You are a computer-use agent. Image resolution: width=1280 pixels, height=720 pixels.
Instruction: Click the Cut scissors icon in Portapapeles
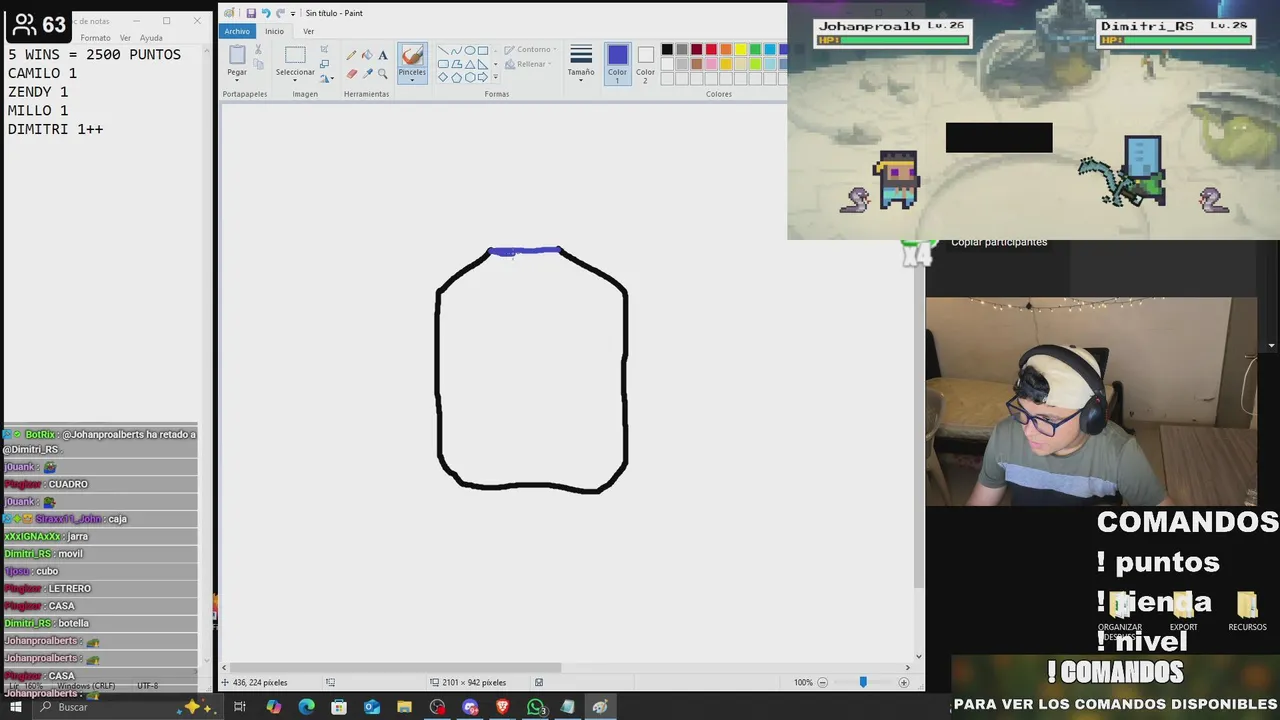point(258,49)
